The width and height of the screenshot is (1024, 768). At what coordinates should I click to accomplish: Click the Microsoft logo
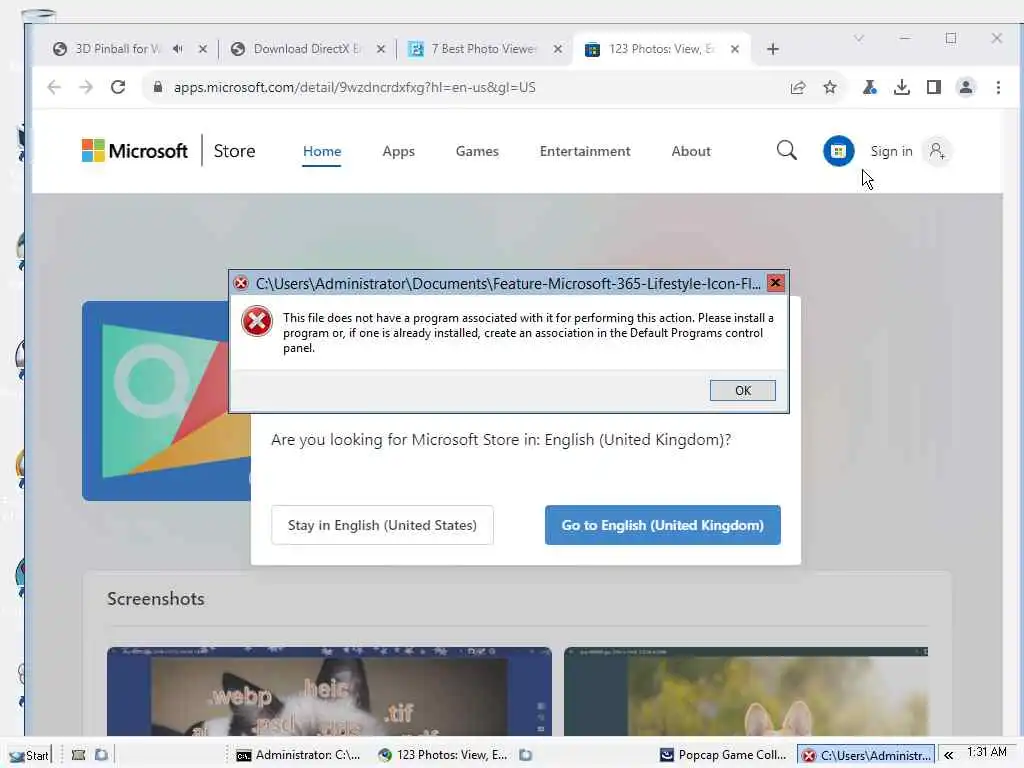[135, 151]
